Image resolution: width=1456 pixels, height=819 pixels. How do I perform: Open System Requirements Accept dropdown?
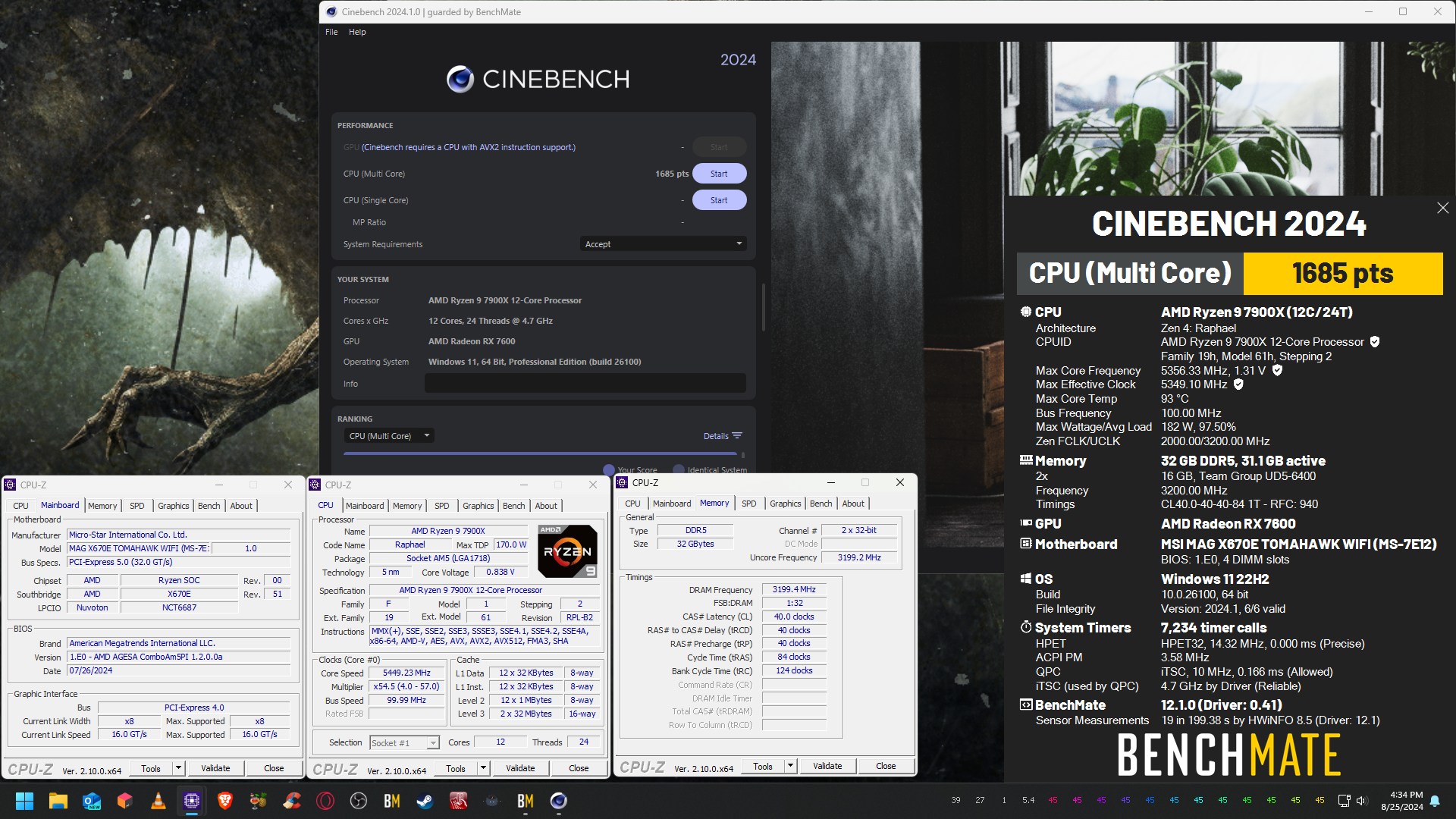663,244
